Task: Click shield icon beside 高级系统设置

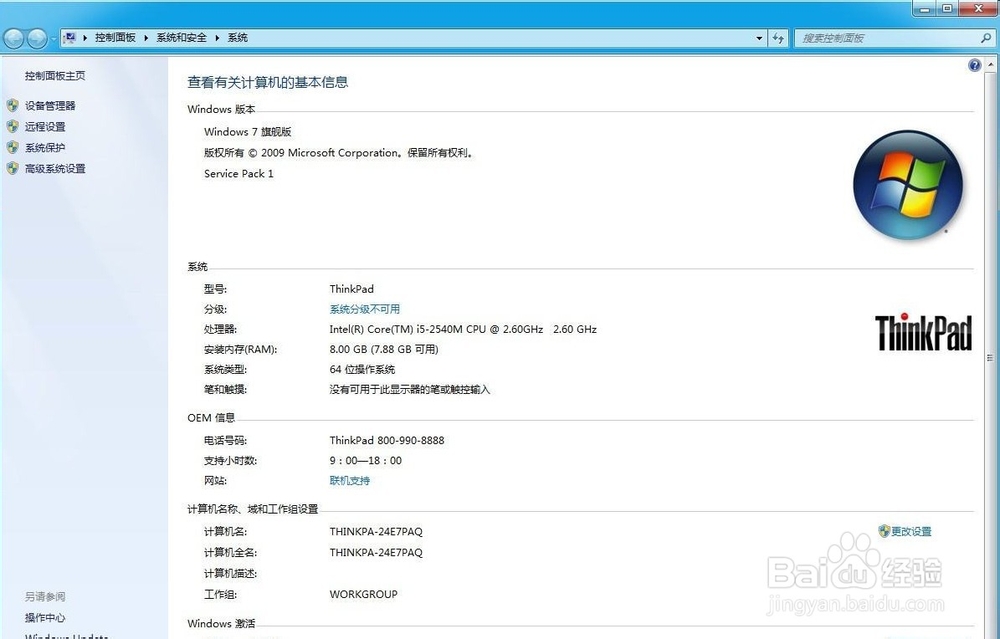Action: pos(13,168)
